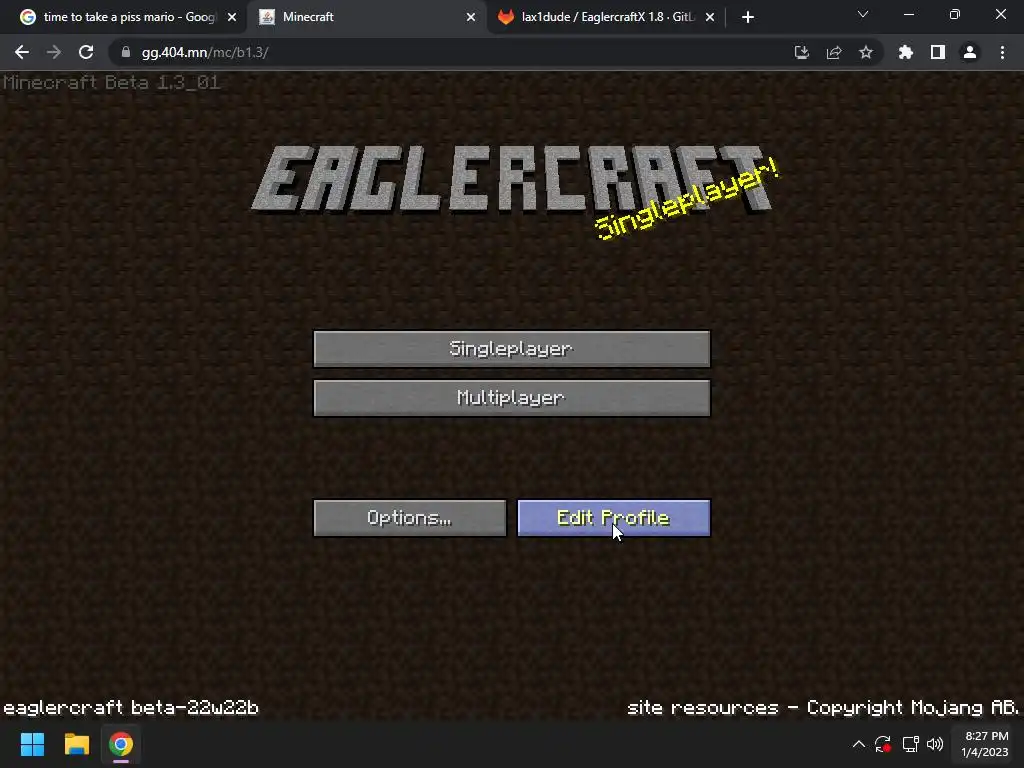
Task: Open the Options... menu
Action: click(x=409, y=518)
